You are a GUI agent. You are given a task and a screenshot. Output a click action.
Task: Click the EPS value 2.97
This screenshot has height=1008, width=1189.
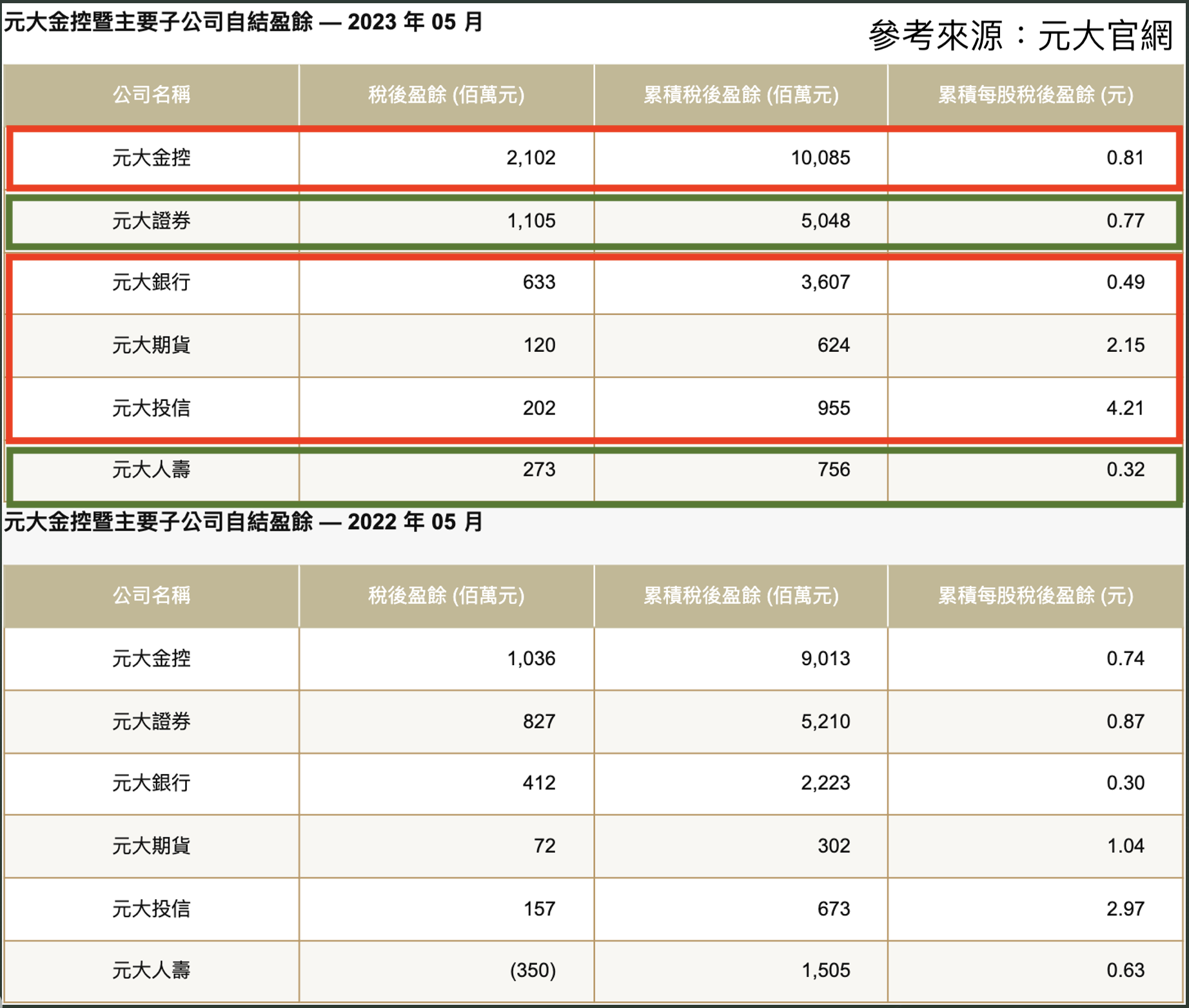(x=1126, y=909)
